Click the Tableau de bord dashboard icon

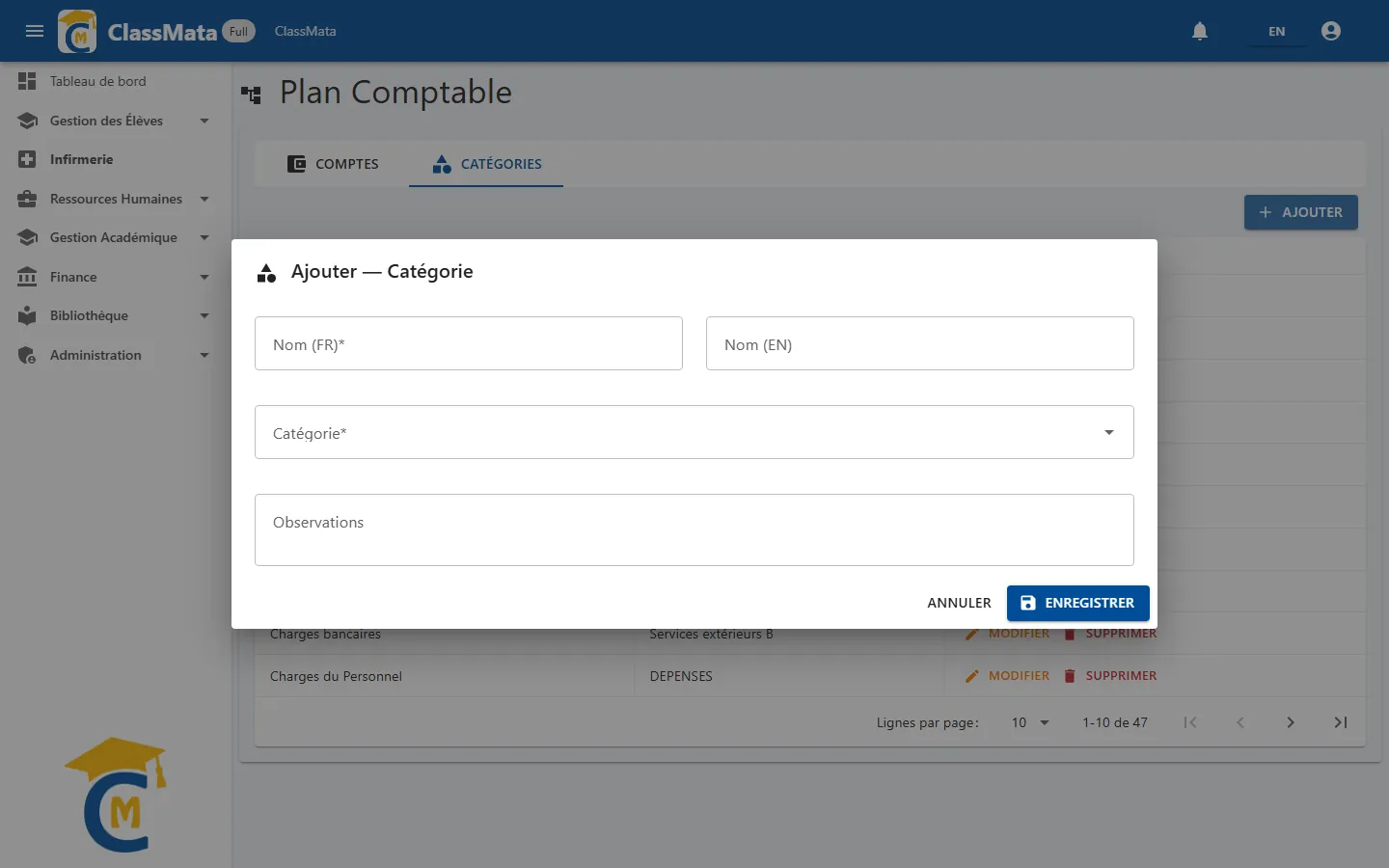coord(27,81)
